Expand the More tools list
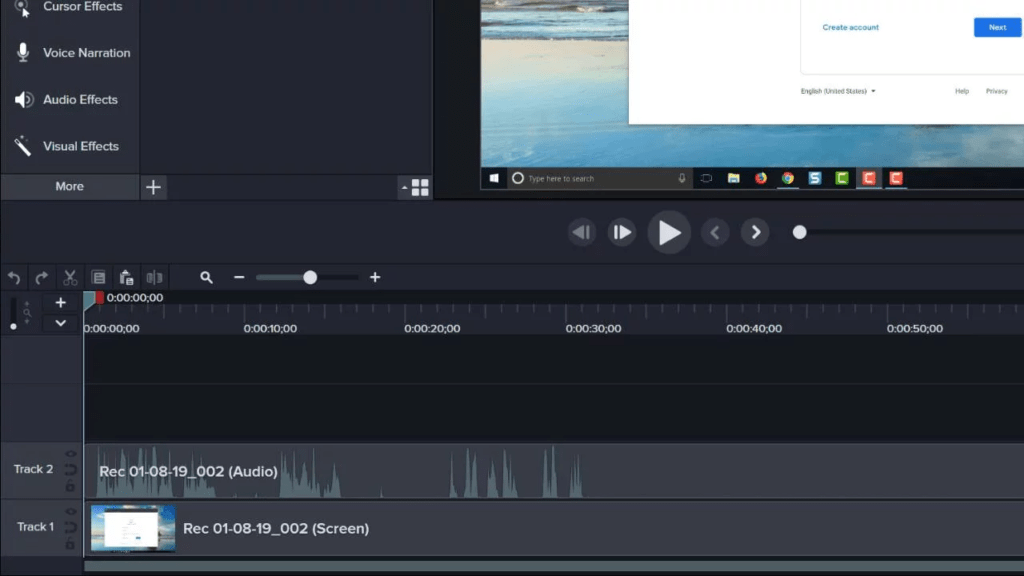This screenshot has width=1024, height=576. (x=69, y=187)
